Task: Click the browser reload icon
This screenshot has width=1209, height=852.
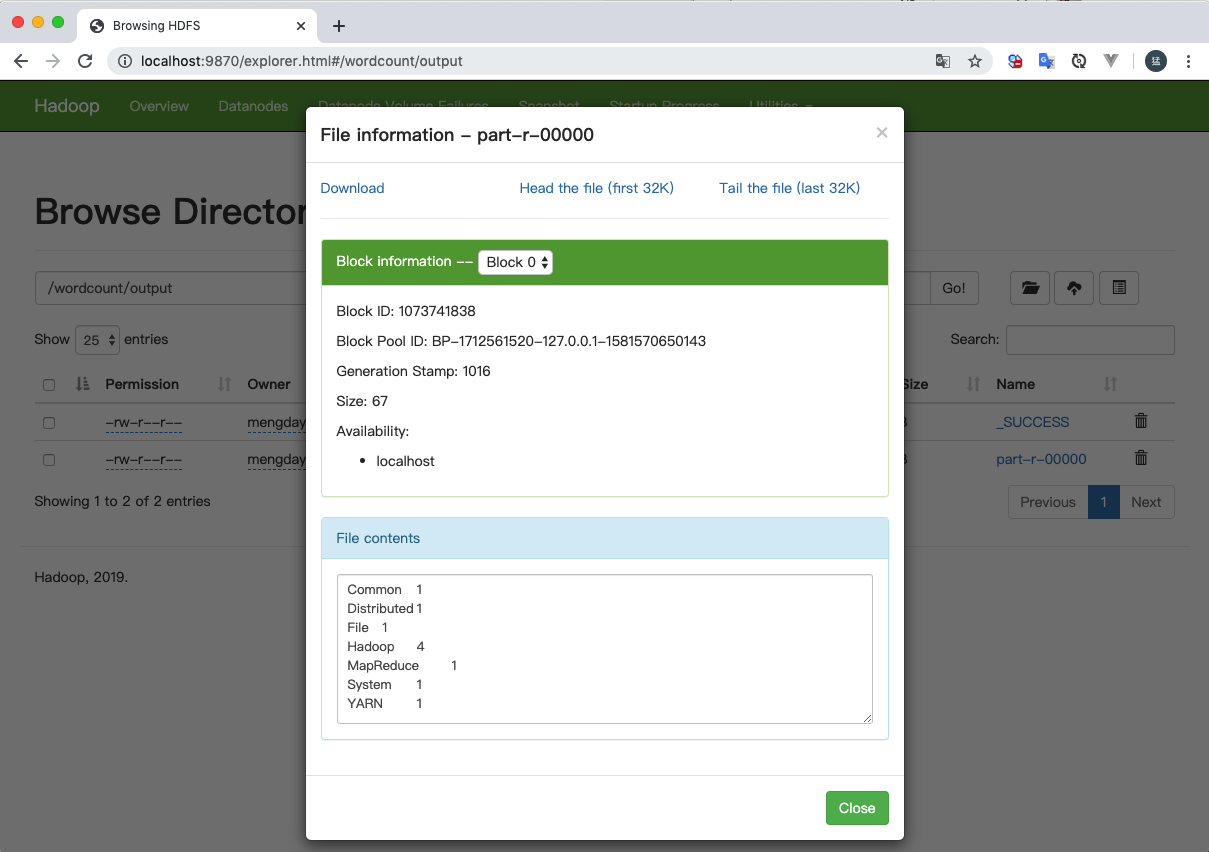Action: pos(85,61)
